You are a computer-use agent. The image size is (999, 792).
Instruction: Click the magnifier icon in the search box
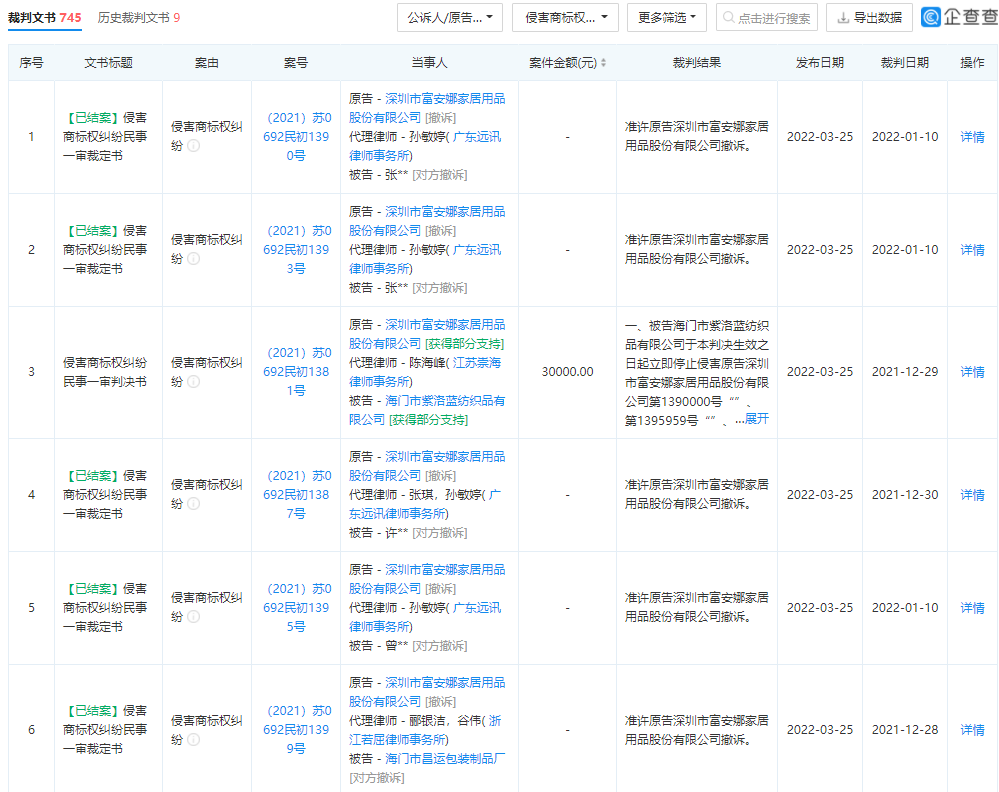click(x=728, y=18)
